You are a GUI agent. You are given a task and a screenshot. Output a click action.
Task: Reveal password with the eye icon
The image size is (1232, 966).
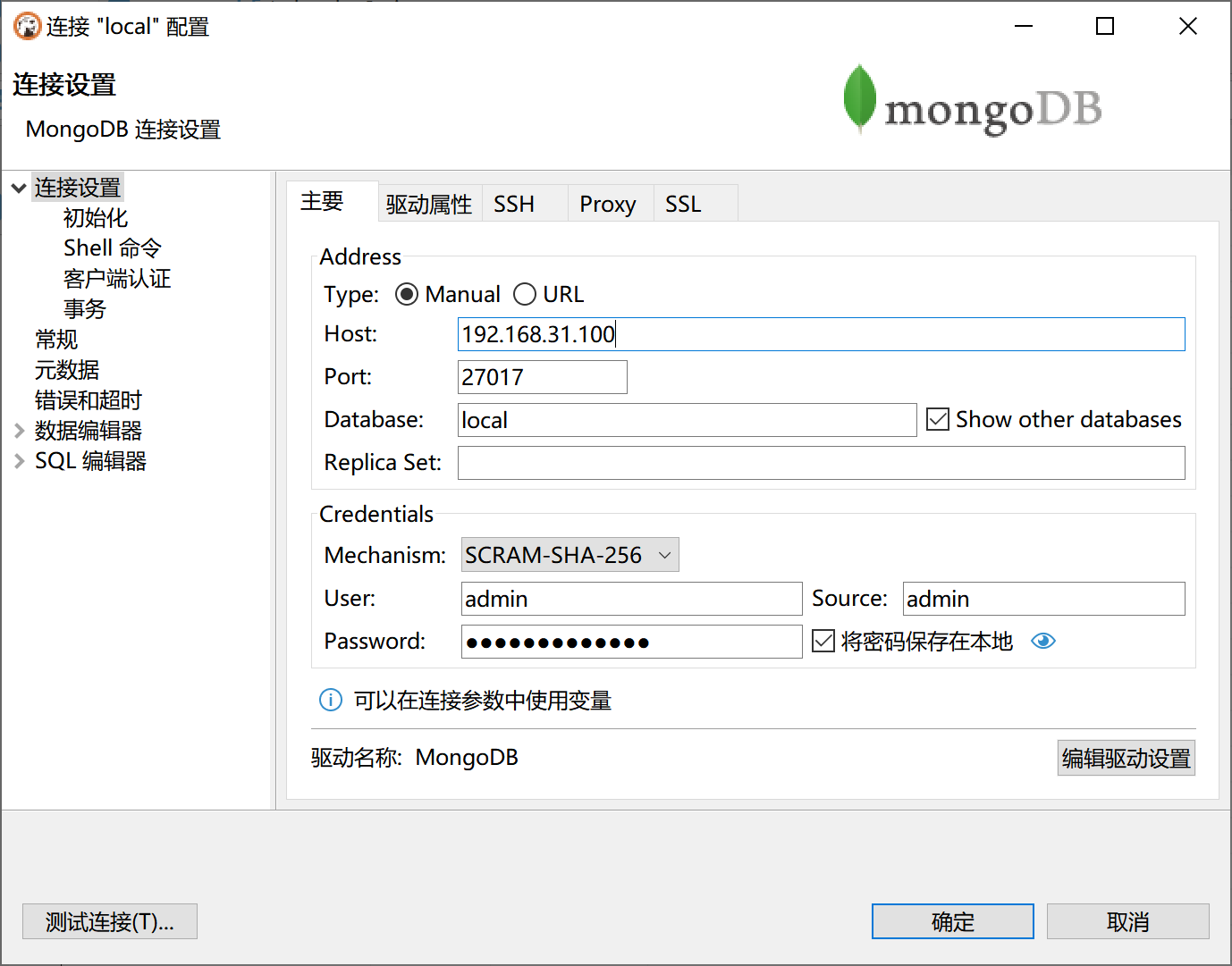click(1042, 641)
